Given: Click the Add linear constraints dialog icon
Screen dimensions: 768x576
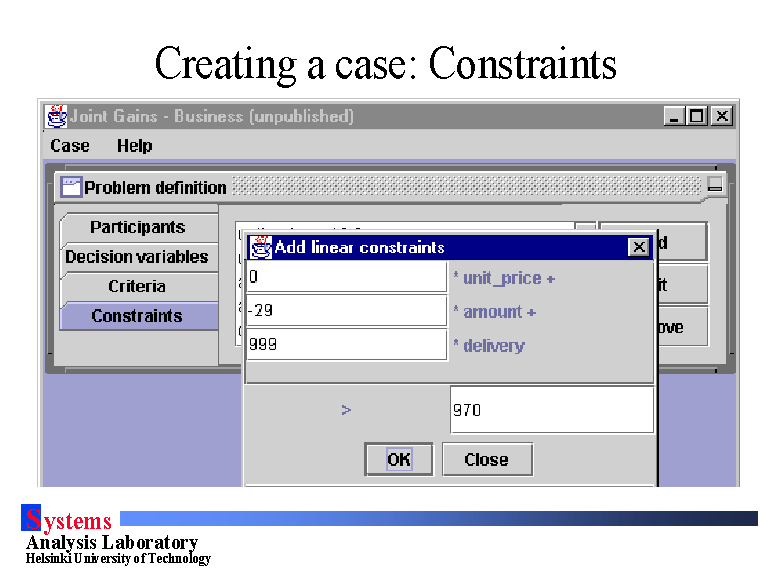Looking at the screenshot, I should 260,247.
